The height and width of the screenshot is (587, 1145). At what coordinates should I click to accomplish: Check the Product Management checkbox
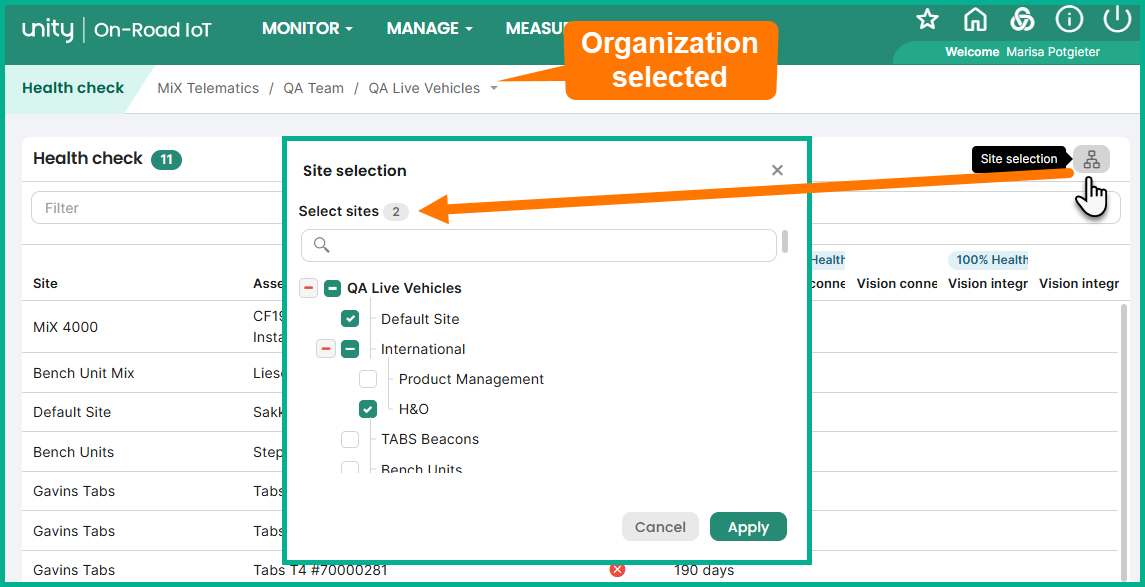tap(368, 379)
